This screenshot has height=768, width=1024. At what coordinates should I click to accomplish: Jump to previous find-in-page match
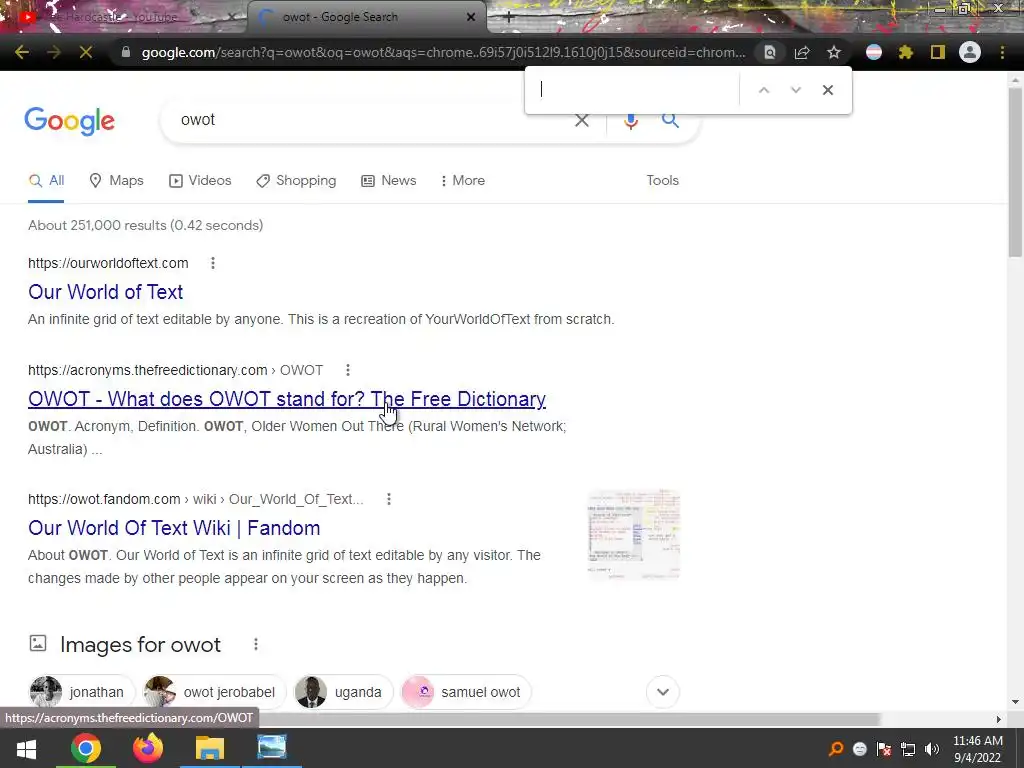(x=763, y=90)
